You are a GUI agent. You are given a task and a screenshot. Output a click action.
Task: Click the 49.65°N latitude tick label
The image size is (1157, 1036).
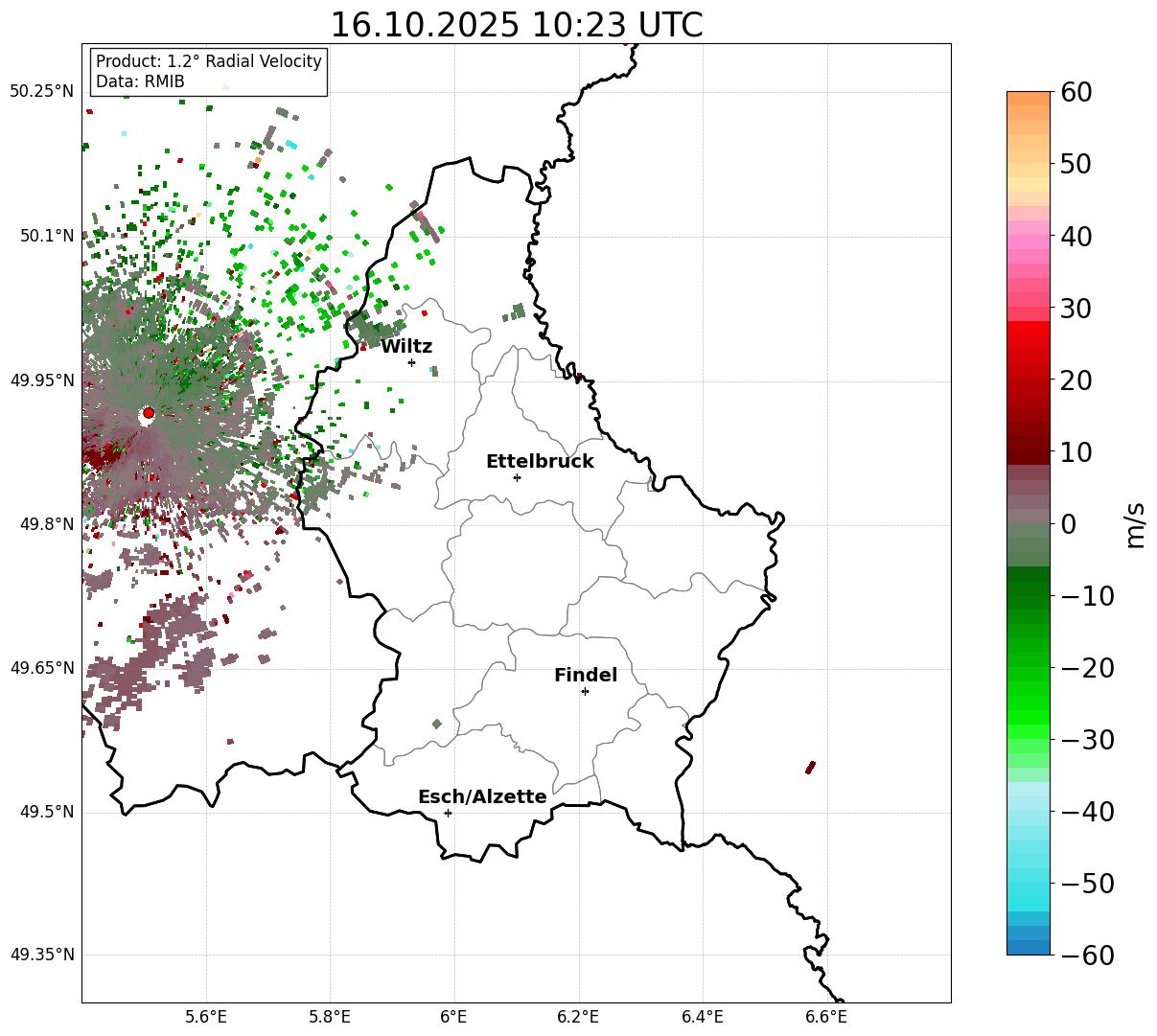(42, 668)
